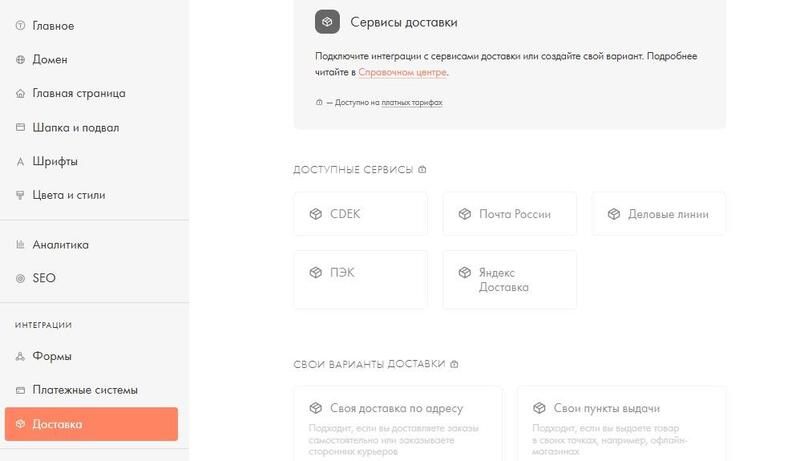Add Свои пункты выдачи option

coord(621,424)
